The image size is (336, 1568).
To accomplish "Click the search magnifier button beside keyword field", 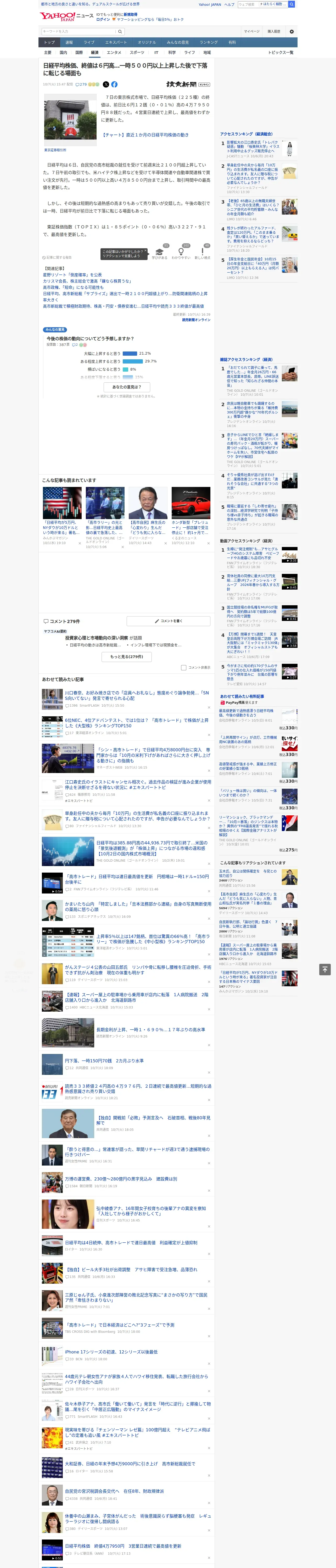I will [x=120, y=32].
